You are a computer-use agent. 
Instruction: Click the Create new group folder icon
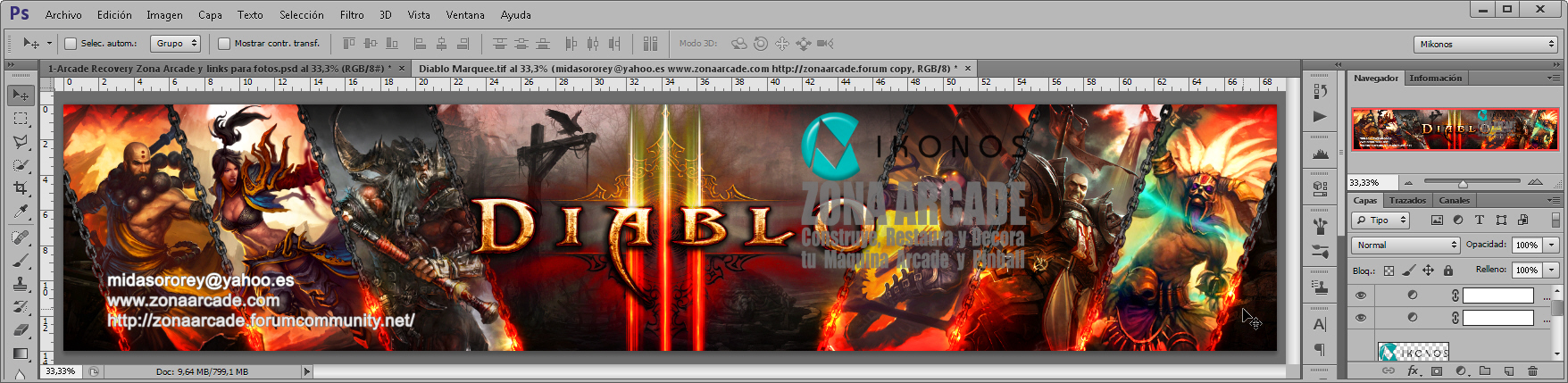(1485, 371)
